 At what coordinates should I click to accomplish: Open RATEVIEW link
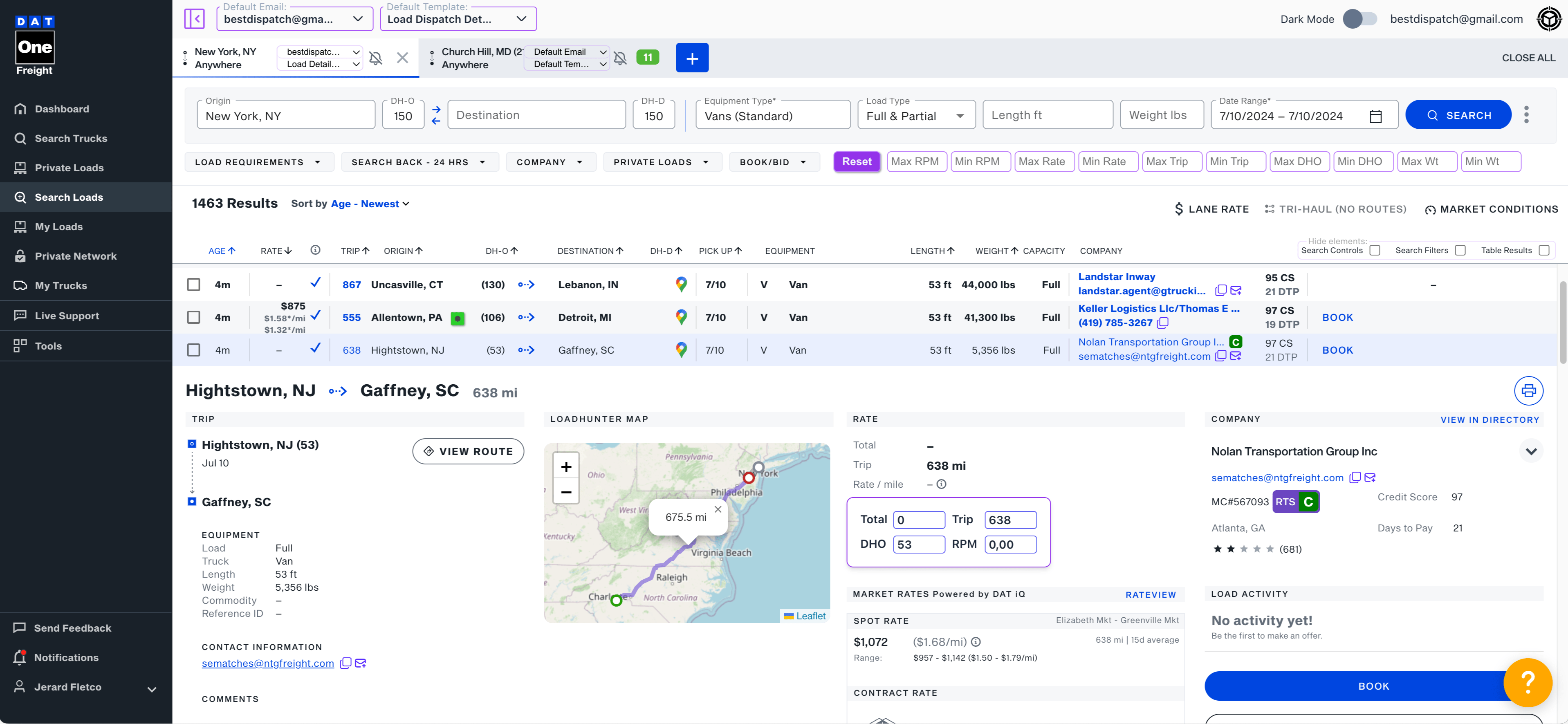(1151, 595)
